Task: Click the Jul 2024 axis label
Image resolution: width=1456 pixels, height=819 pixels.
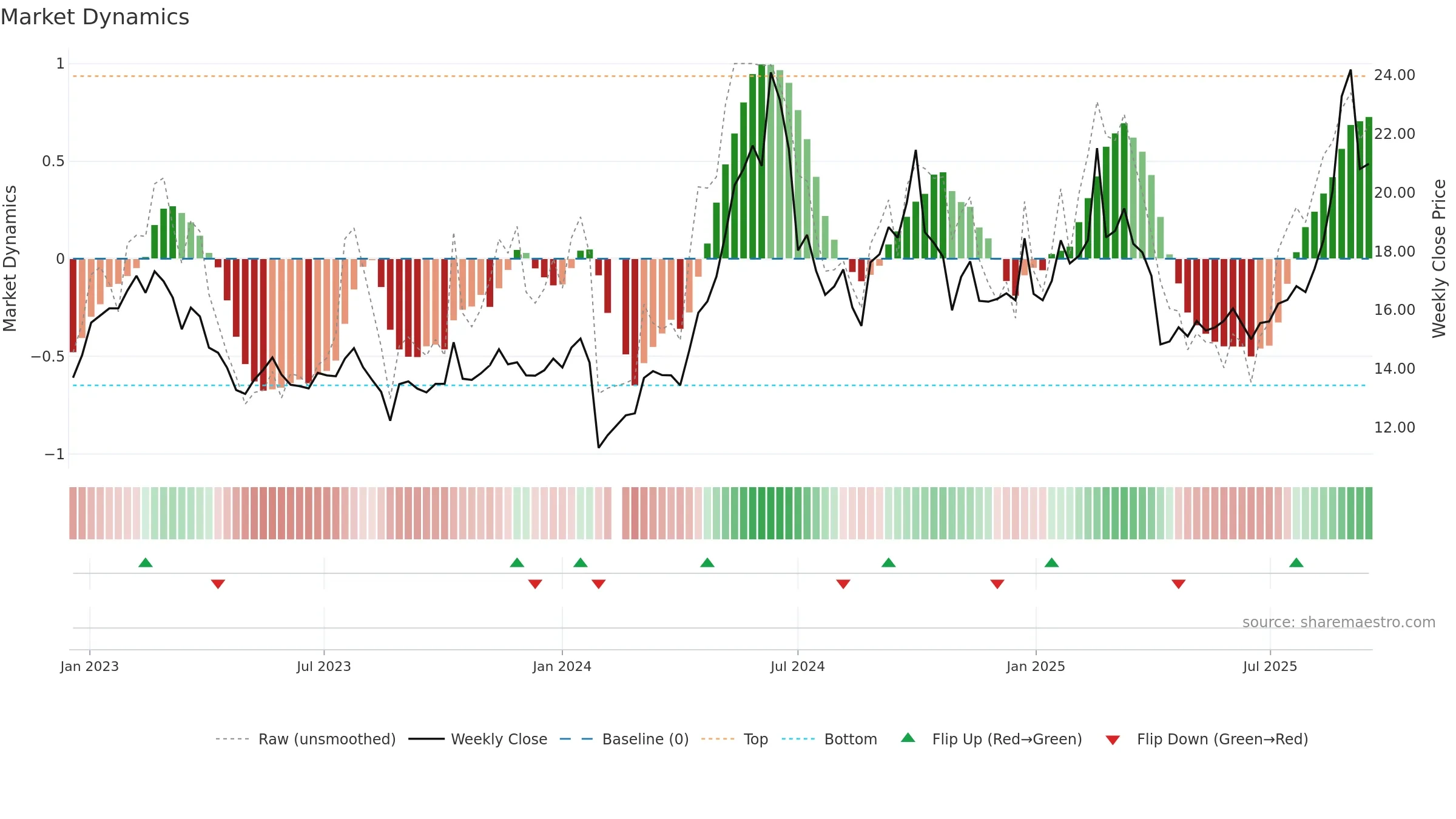Action: [x=798, y=666]
